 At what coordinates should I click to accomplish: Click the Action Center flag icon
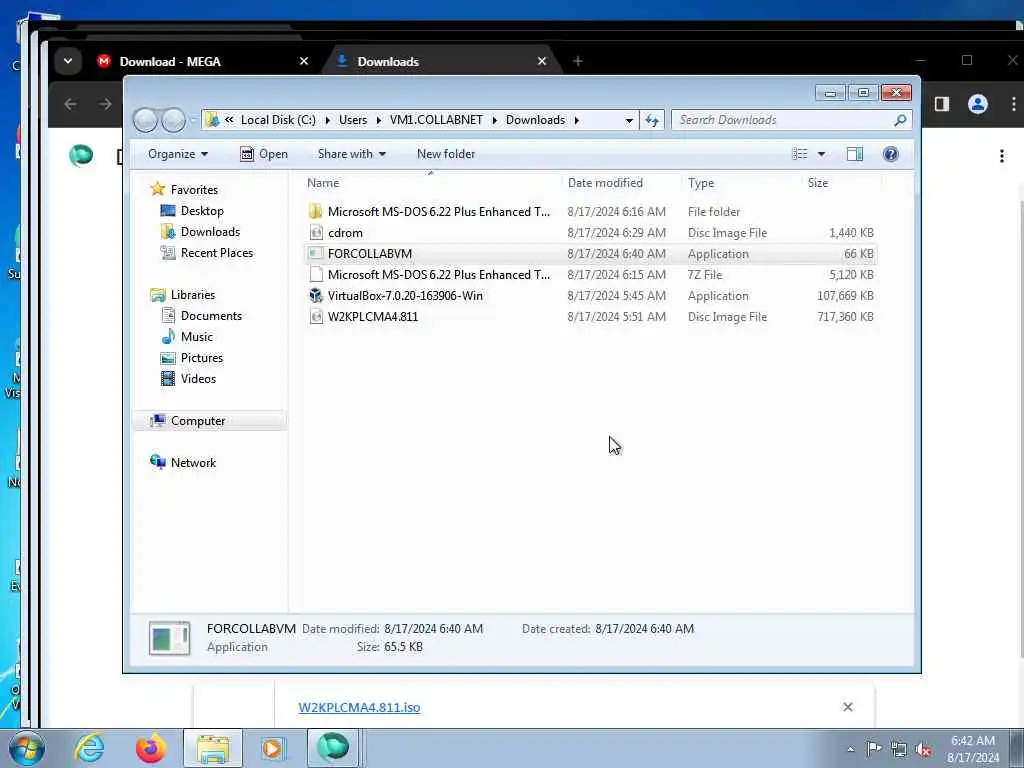pos(874,749)
